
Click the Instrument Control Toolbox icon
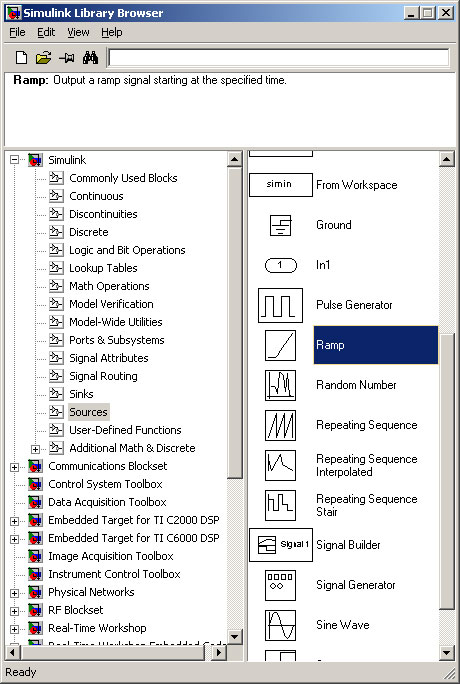point(35,574)
